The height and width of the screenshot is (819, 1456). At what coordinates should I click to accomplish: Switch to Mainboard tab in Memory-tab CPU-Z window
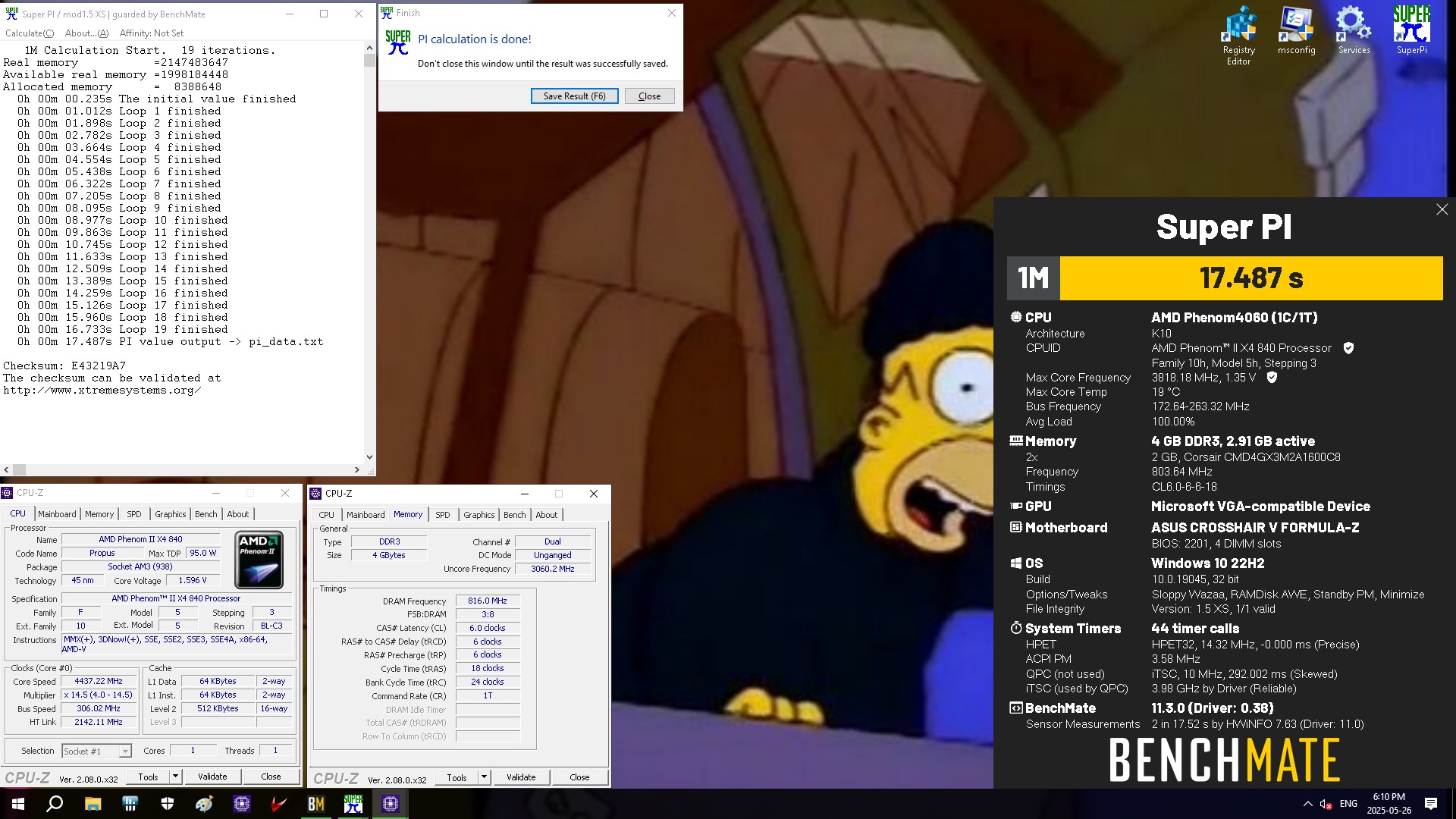pos(366,515)
